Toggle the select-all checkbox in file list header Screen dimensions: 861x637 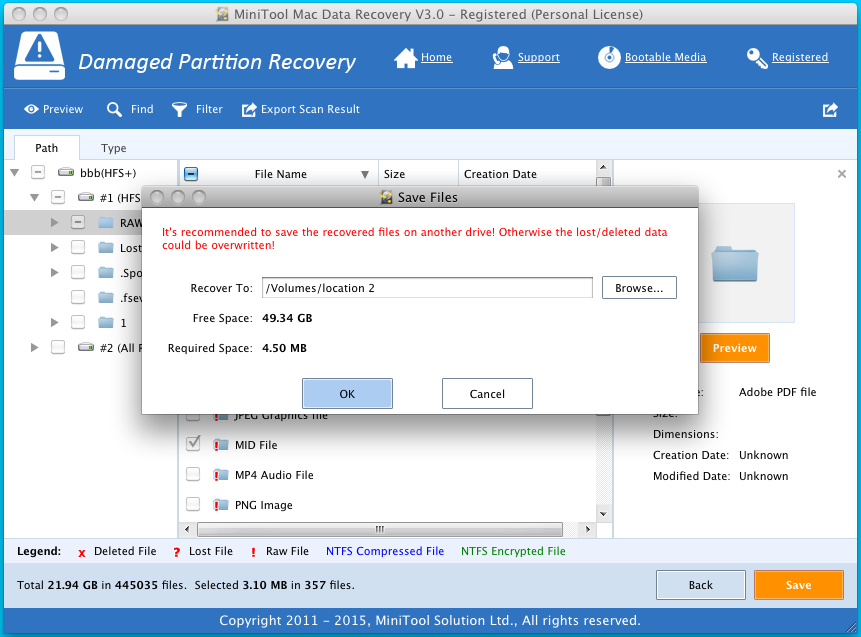point(191,174)
